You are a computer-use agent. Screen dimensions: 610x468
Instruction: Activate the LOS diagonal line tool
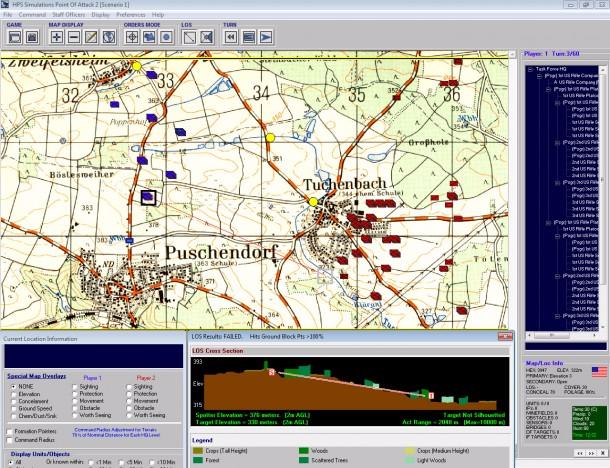pyautogui.click(x=189, y=37)
